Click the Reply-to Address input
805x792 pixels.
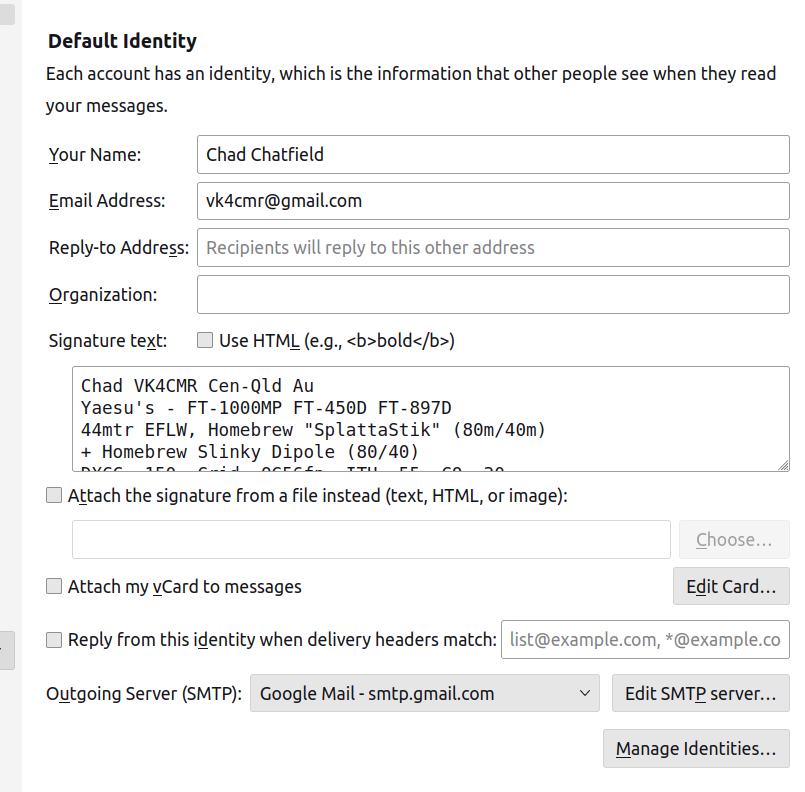(493, 247)
